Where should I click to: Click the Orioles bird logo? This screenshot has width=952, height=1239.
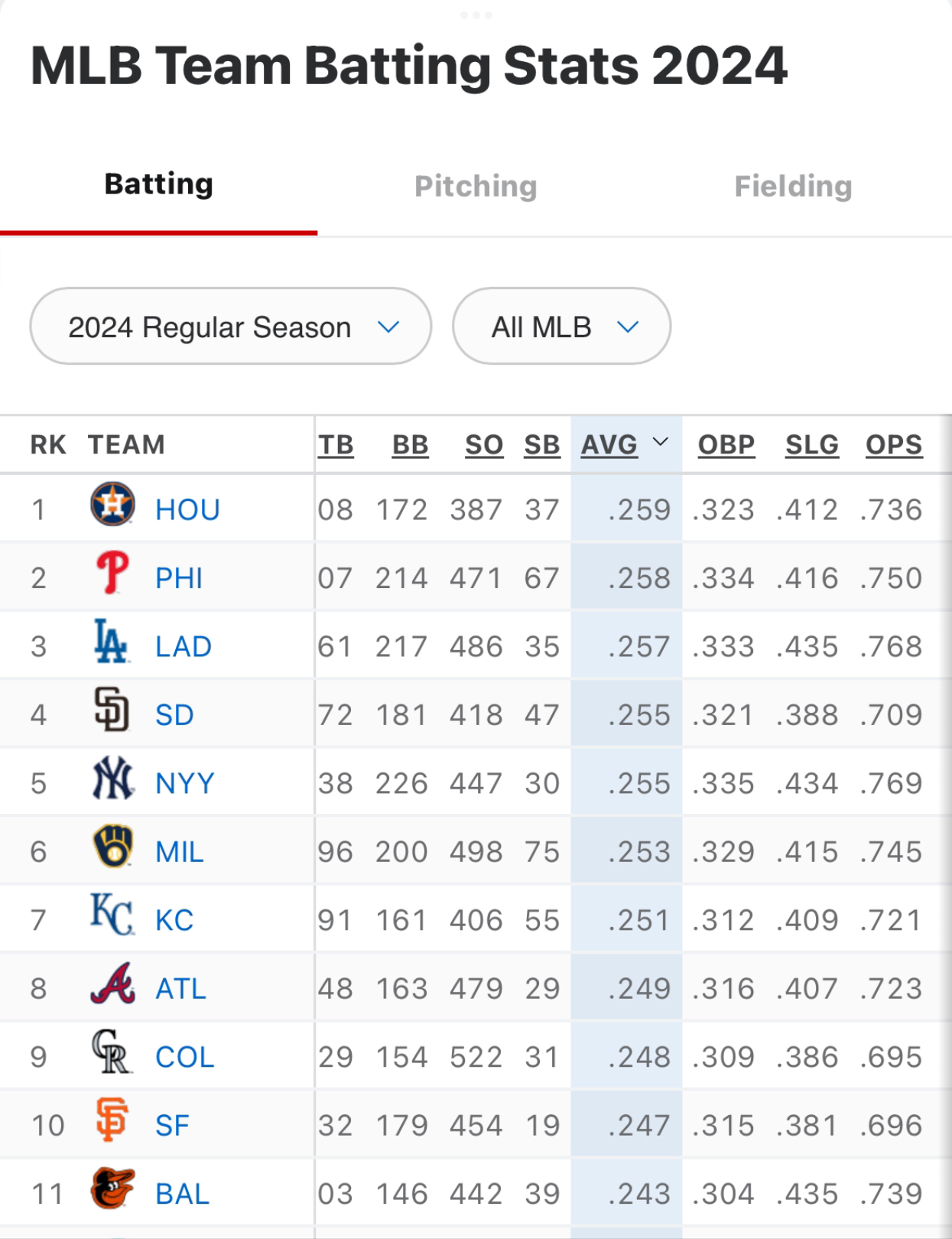pos(112,1189)
